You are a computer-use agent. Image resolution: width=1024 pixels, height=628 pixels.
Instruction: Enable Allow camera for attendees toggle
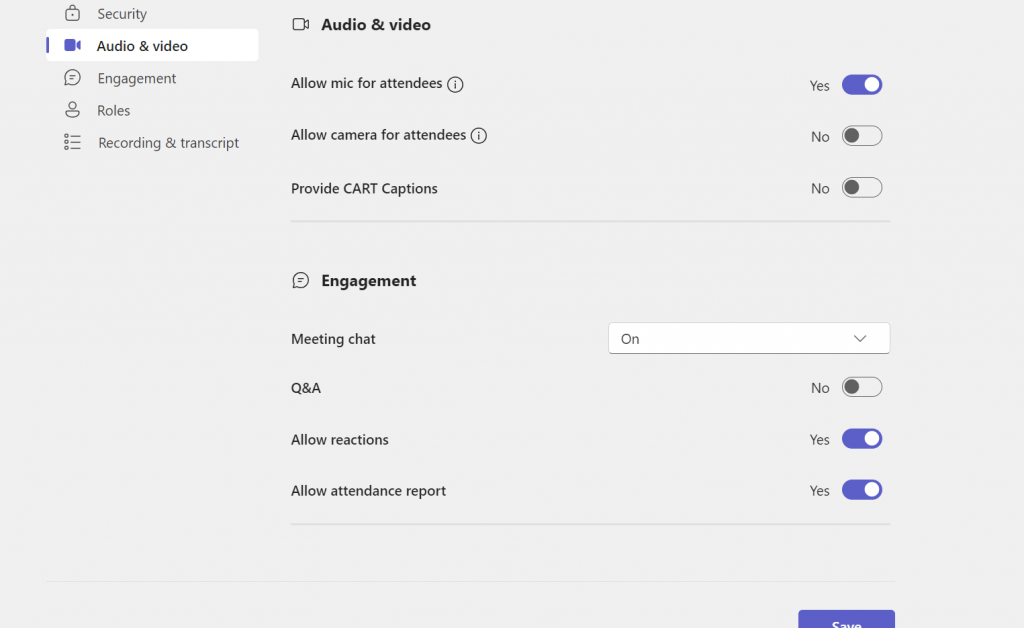point(861,136)
